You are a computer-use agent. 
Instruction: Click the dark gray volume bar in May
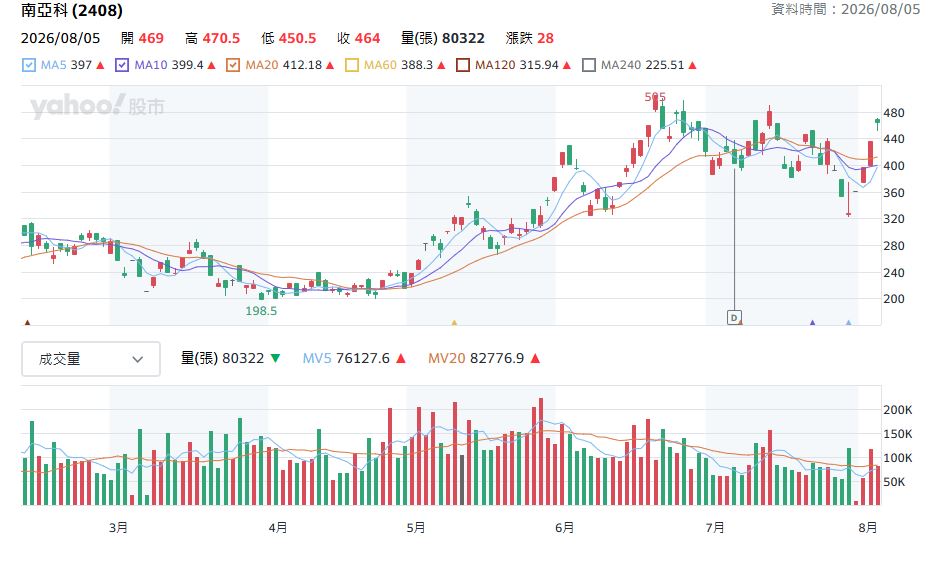point(462,480)
